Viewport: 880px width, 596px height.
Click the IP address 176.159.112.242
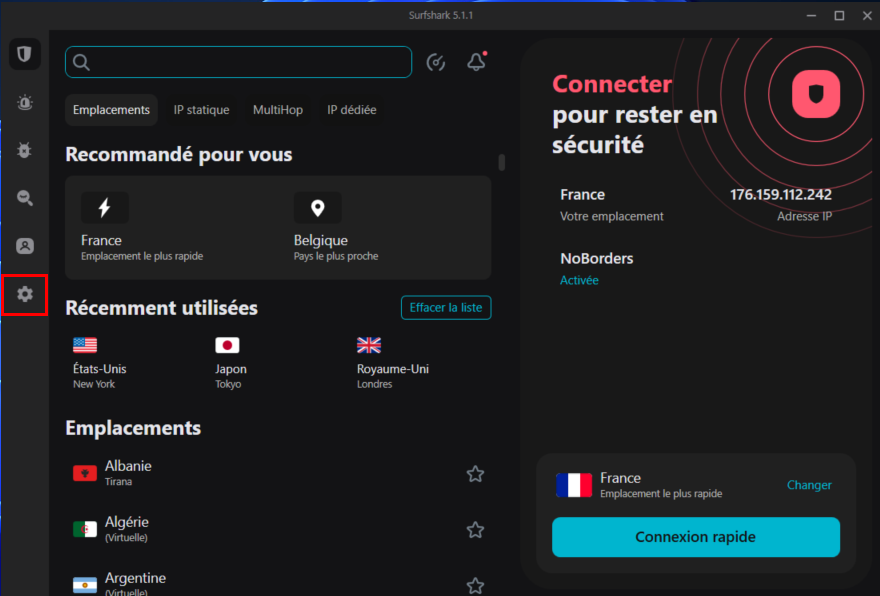click(781, 195)
